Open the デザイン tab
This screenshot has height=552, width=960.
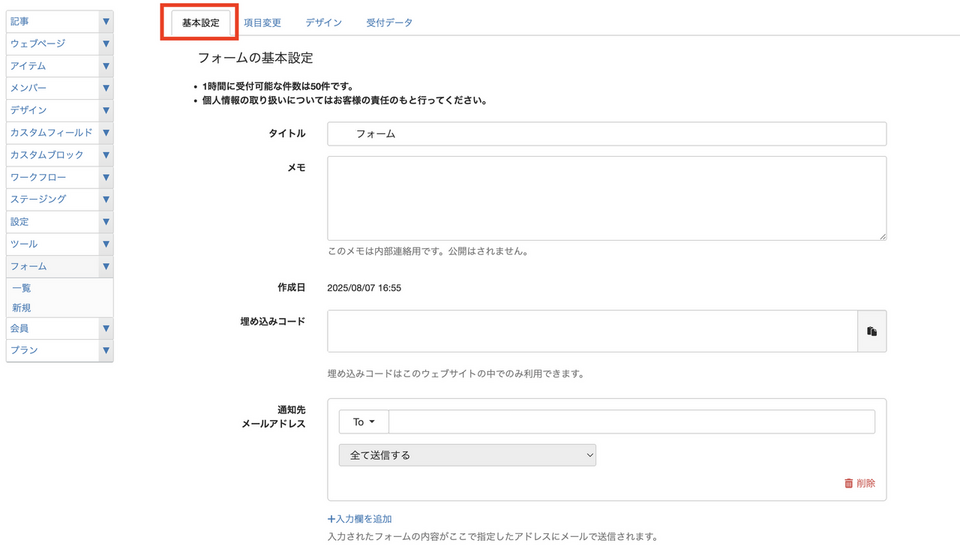[324, 22]
